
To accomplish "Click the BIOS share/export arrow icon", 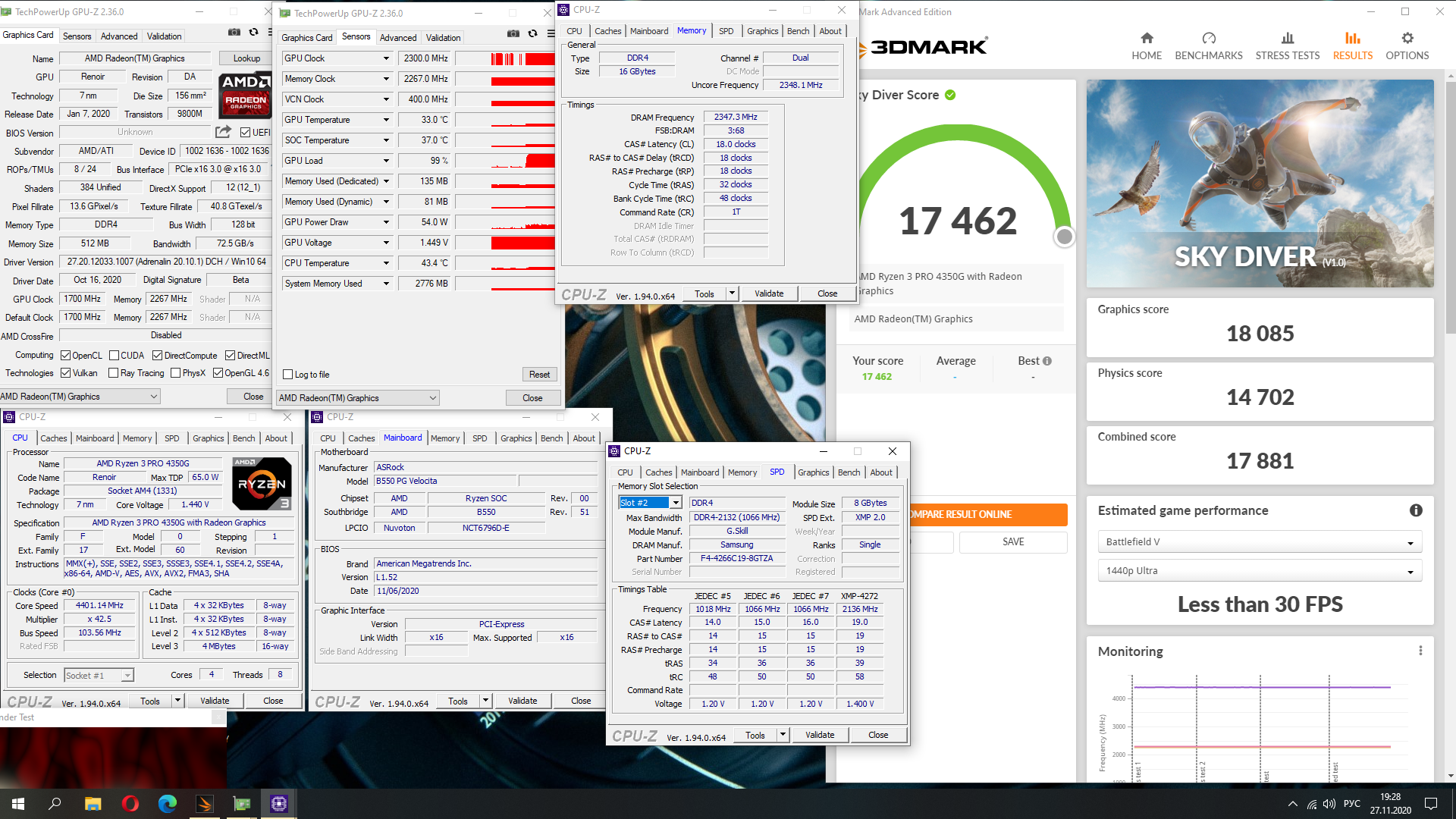I will point(224,132).
